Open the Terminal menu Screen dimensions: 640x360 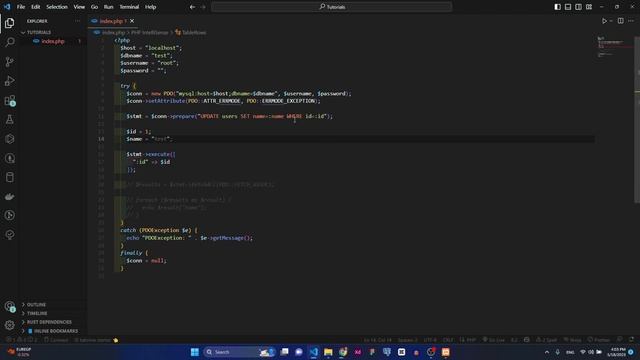point(129,7)
